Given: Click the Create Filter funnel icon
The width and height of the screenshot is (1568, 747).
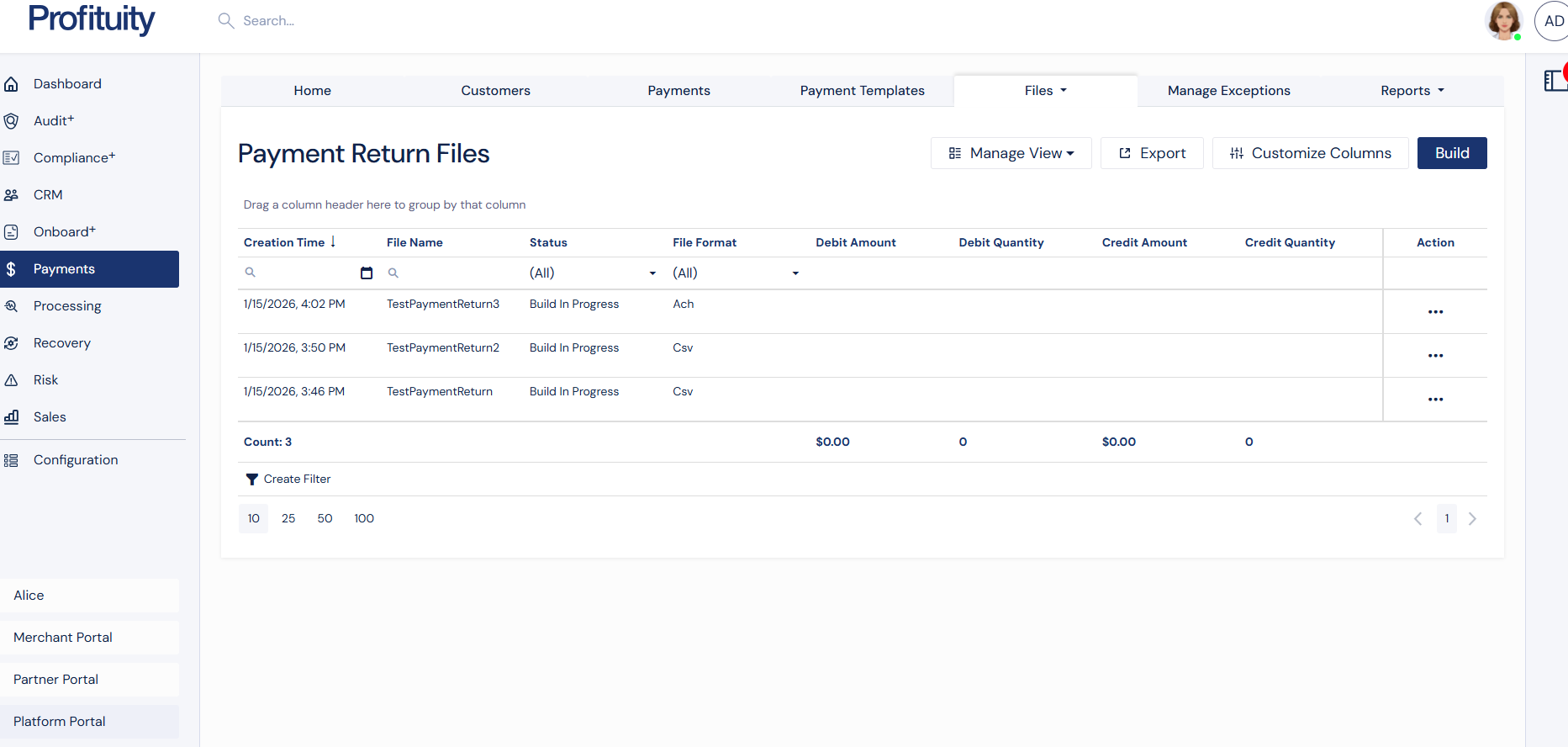Looking at the screenshot, I should point(251,479).
